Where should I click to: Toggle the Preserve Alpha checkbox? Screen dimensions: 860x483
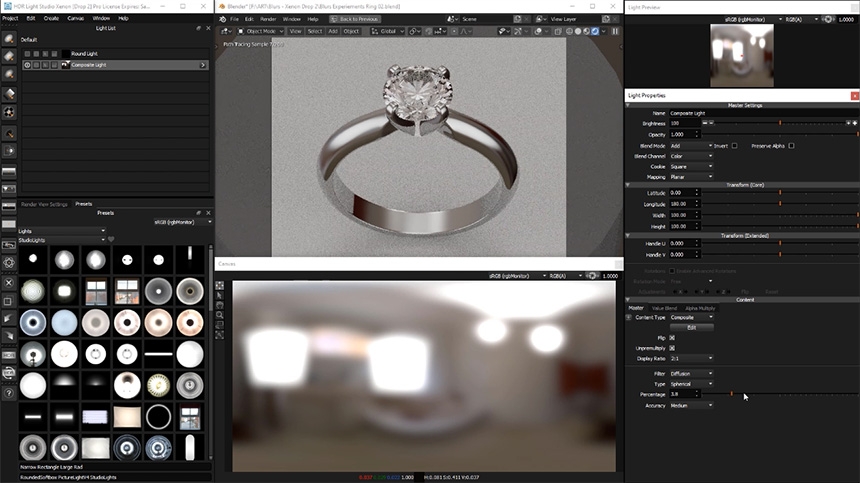(791, 146)
